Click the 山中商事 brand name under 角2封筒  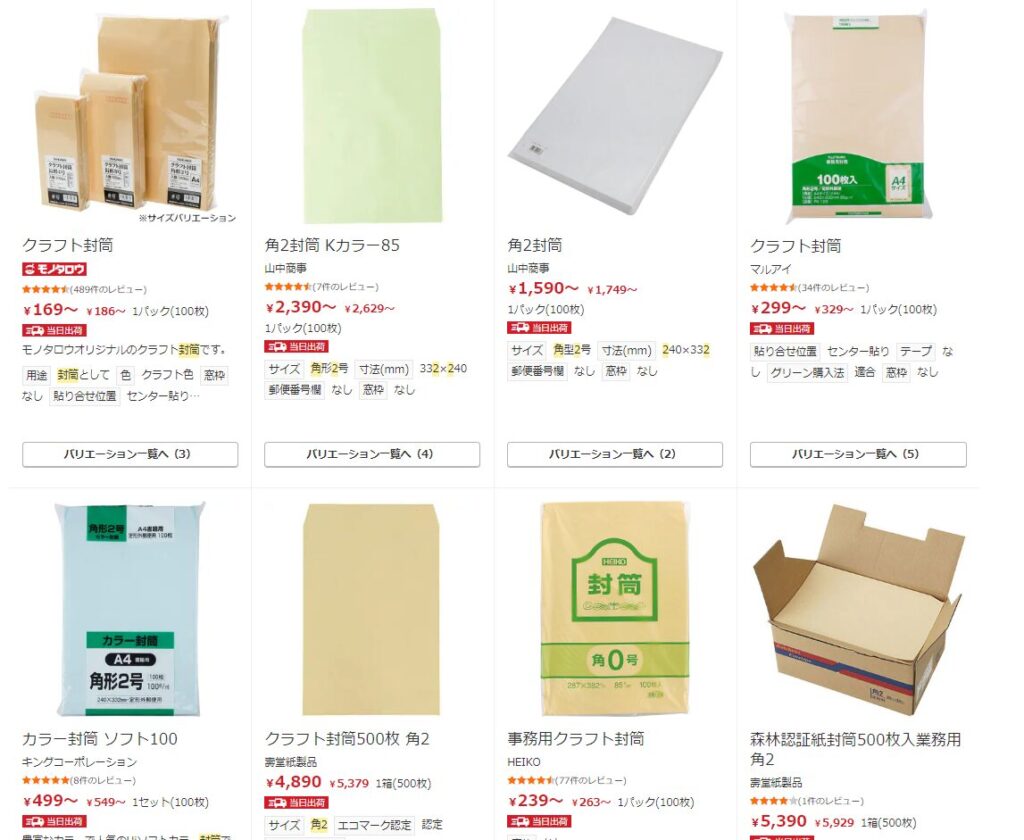tap(528, 268)
